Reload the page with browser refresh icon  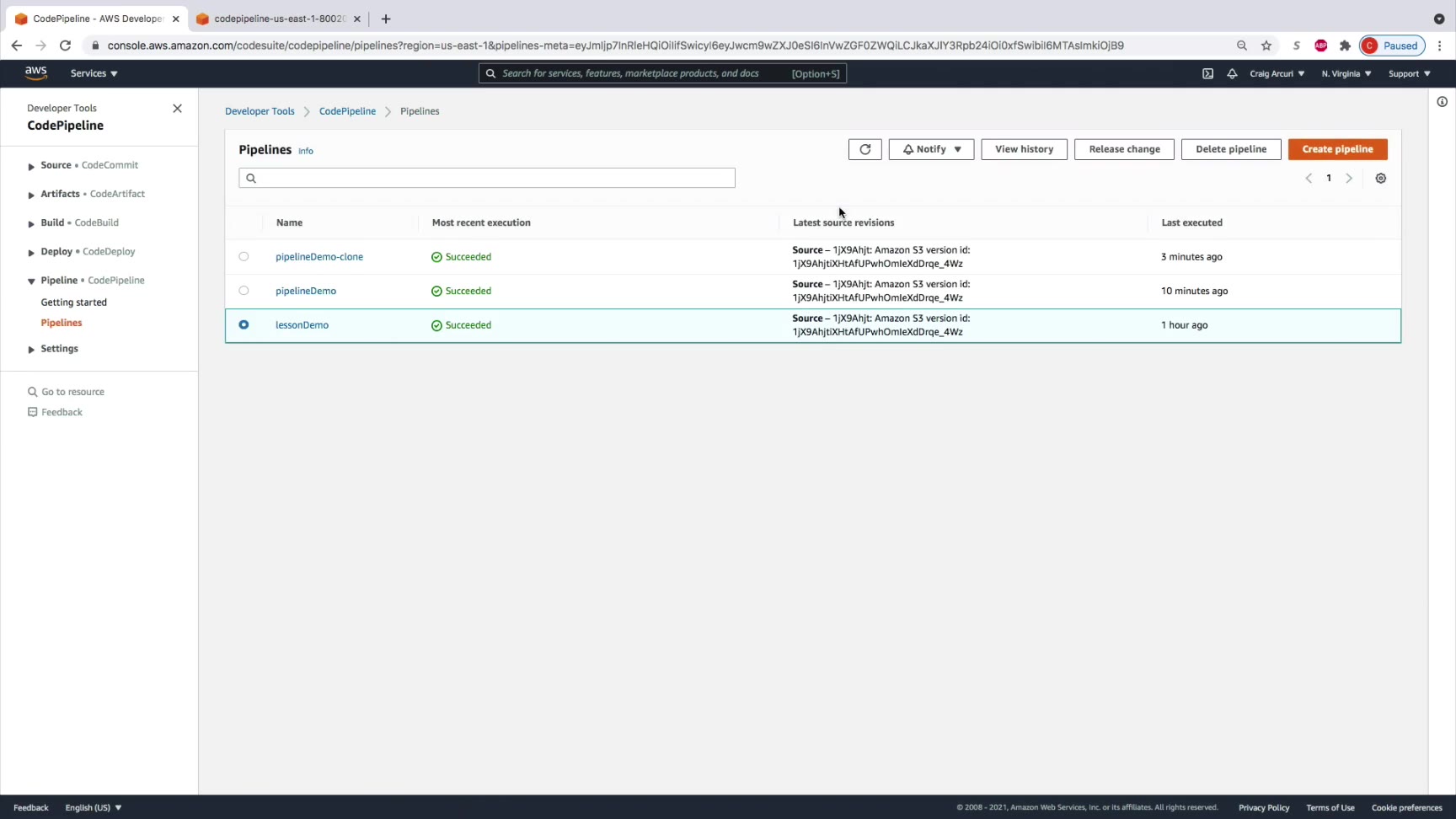(x=65, y=45)
